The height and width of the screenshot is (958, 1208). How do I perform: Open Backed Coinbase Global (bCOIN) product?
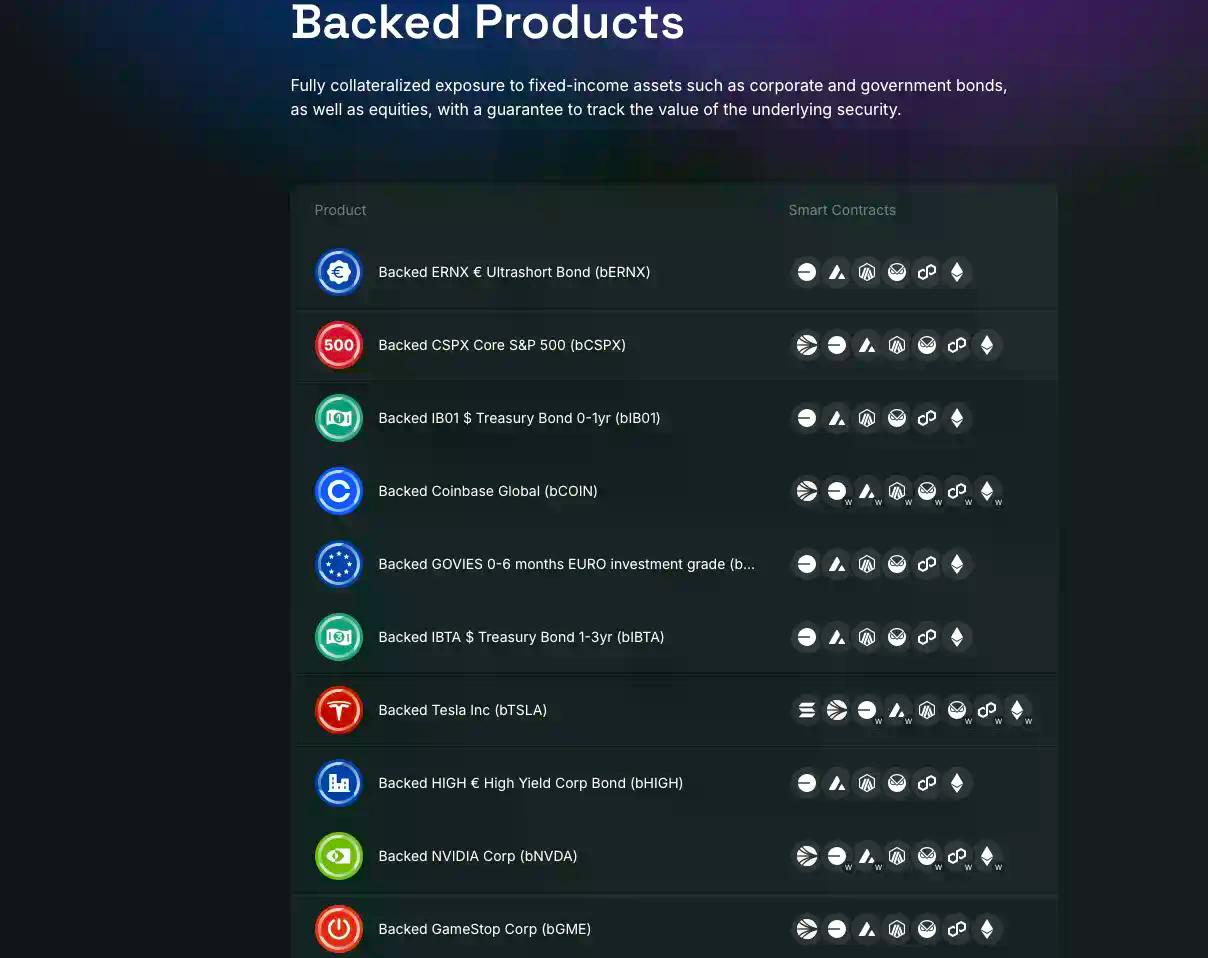coord(488,491)
